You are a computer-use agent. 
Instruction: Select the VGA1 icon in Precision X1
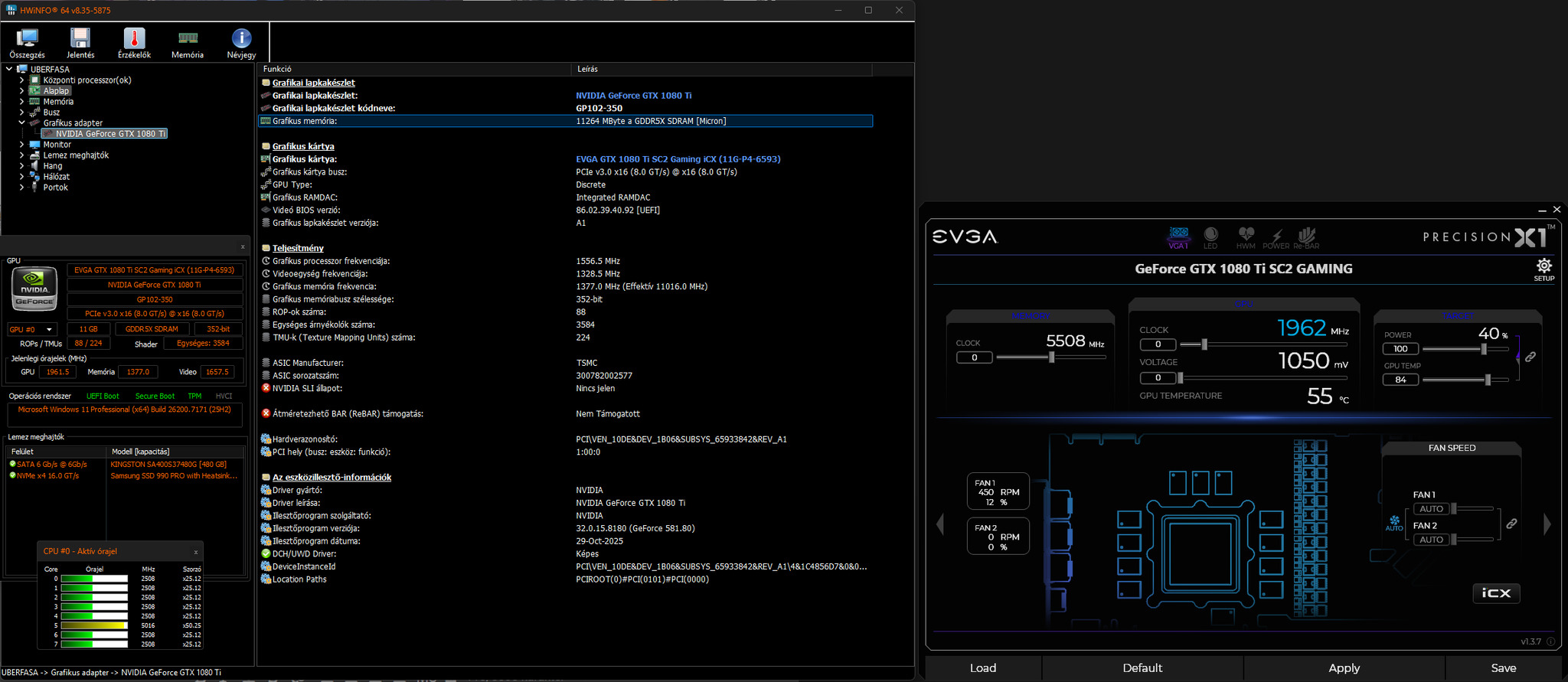(1178, 237)
